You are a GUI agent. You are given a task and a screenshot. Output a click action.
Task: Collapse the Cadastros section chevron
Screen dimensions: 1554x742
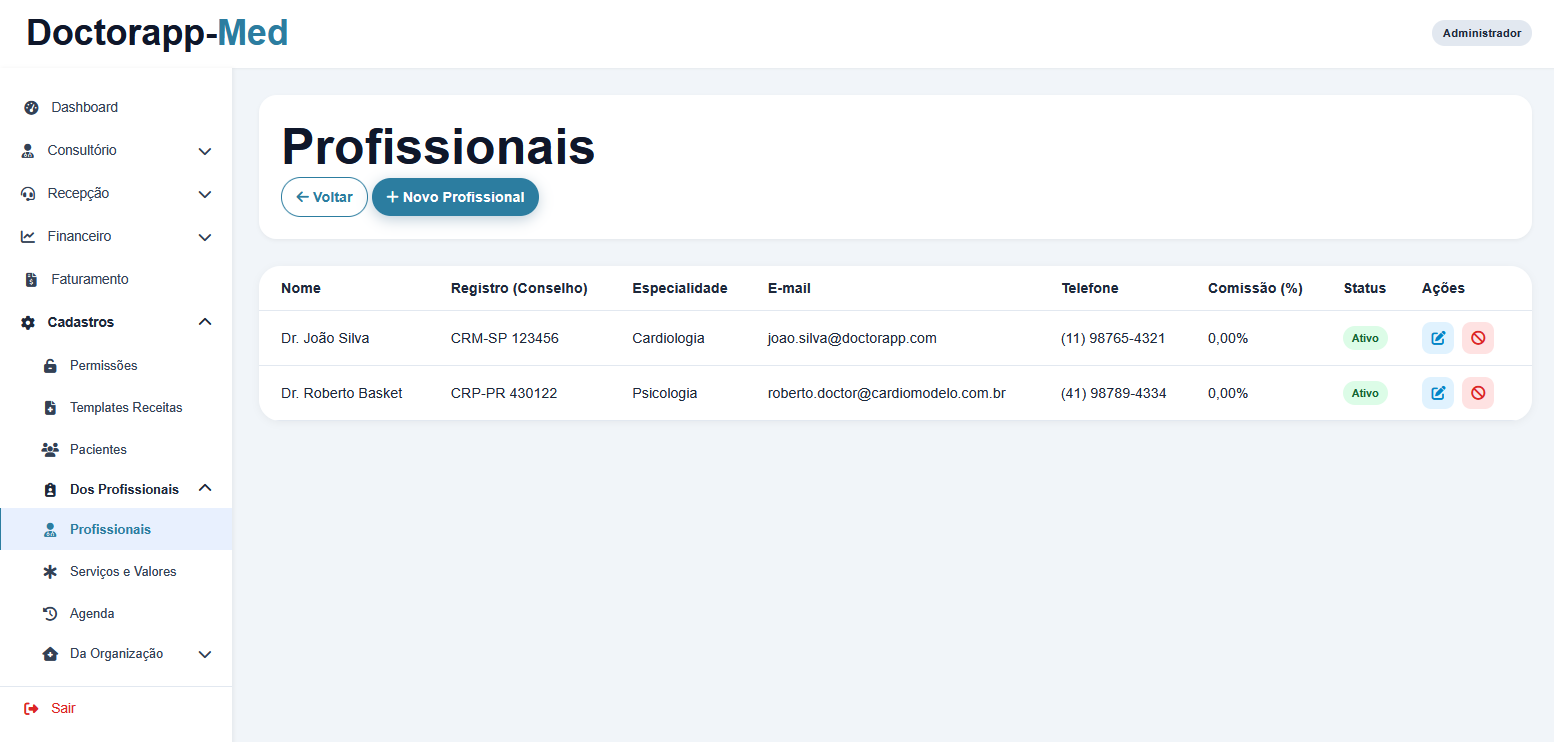pyautogui.click(x=205, y=322)
